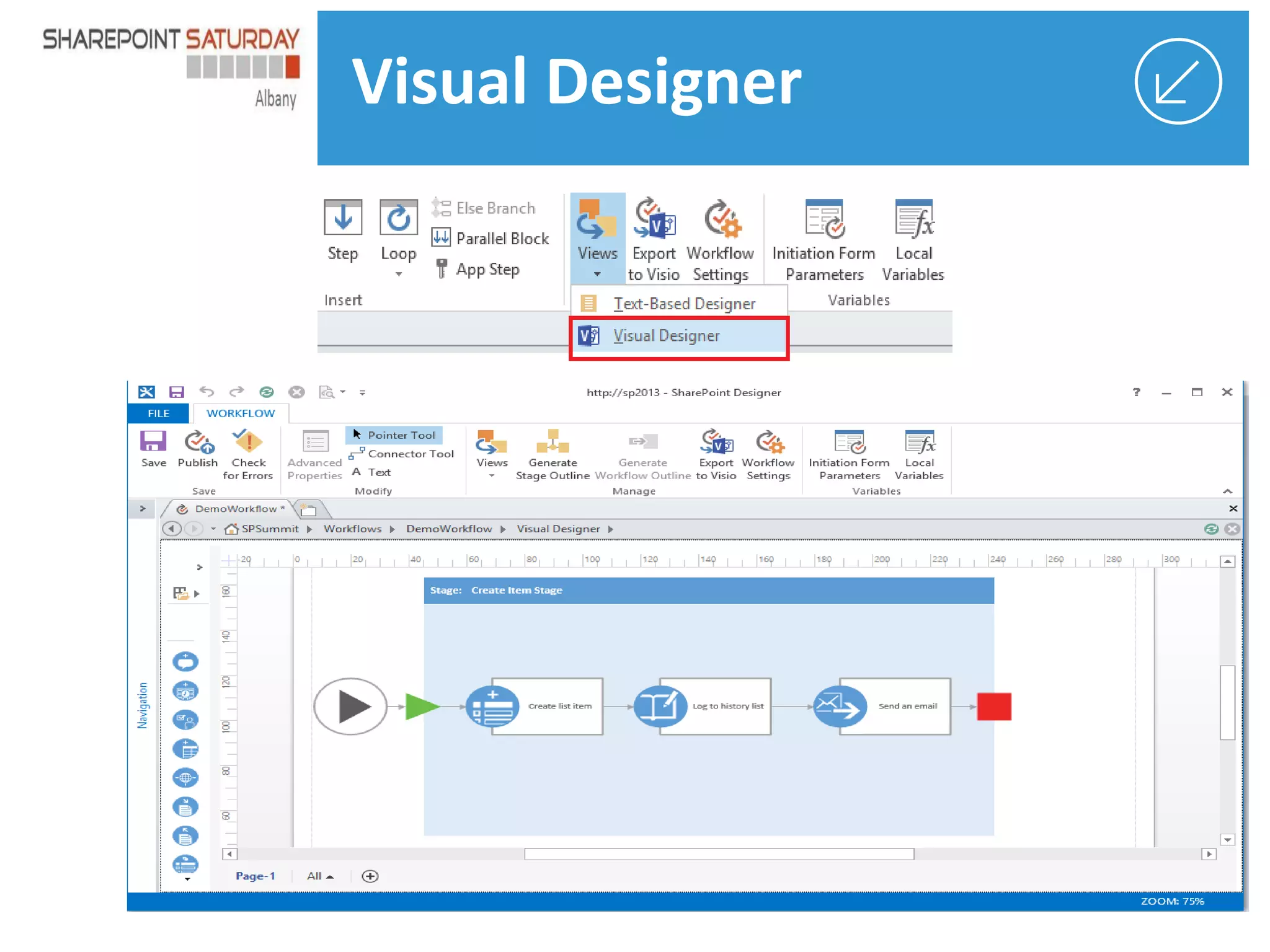Select the Create Item Stage header
Viewport: 1270px width, 952px height.
coord(709,591)
